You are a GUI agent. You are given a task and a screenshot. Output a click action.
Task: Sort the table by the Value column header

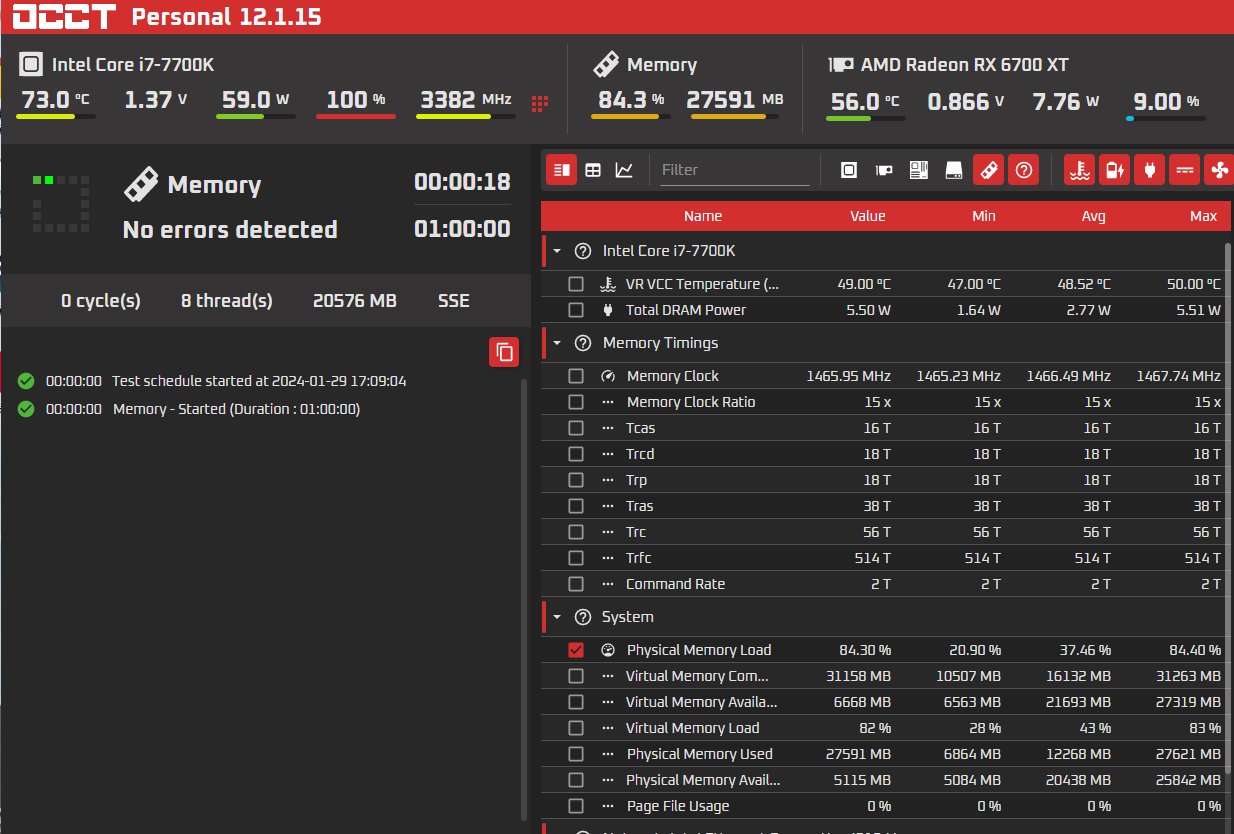868,216
